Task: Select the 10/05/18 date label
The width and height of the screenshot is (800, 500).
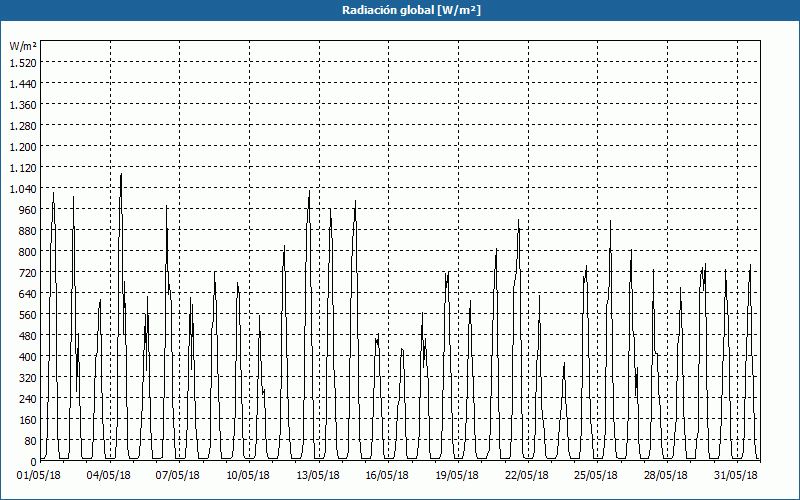Action: [x=248, y=475]
